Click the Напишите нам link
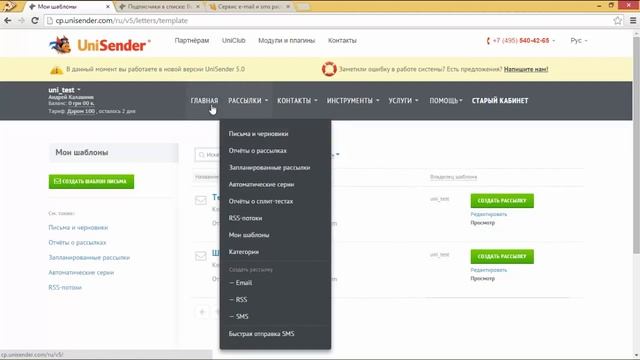640x360 pixels. [526, 69]
